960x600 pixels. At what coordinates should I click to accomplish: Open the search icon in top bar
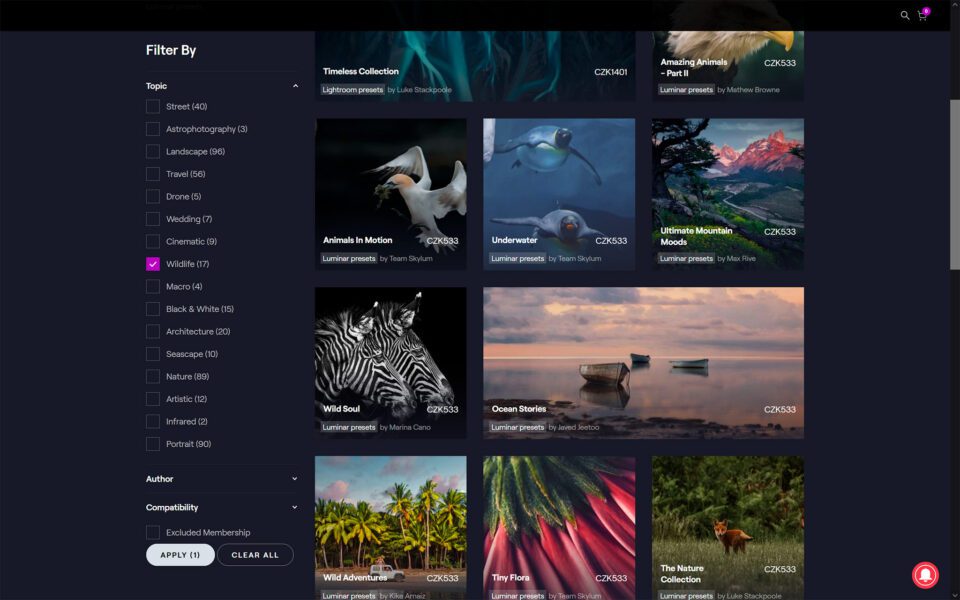(904, 15)
